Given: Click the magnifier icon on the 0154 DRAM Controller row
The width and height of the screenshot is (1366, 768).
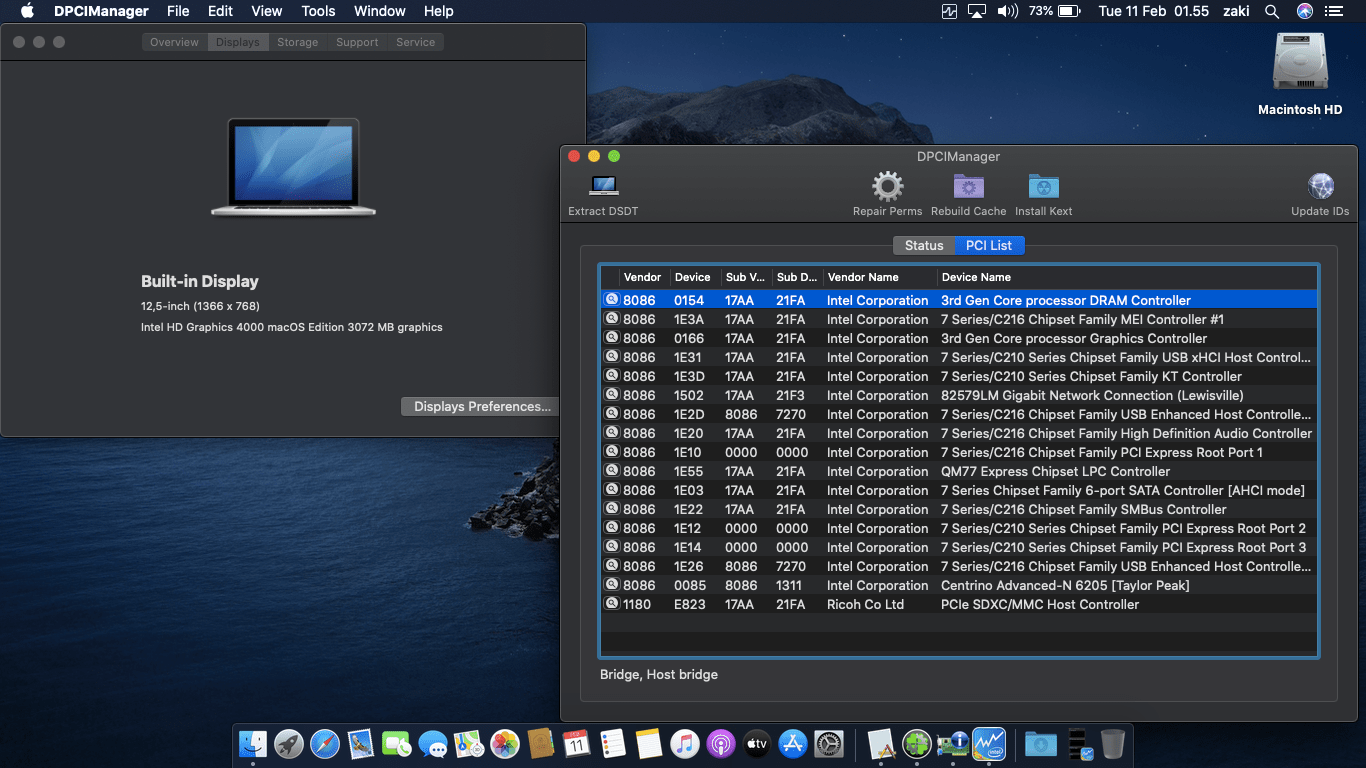Looking at the screenshot, I should pyautogui.click(x=611, y=300).
